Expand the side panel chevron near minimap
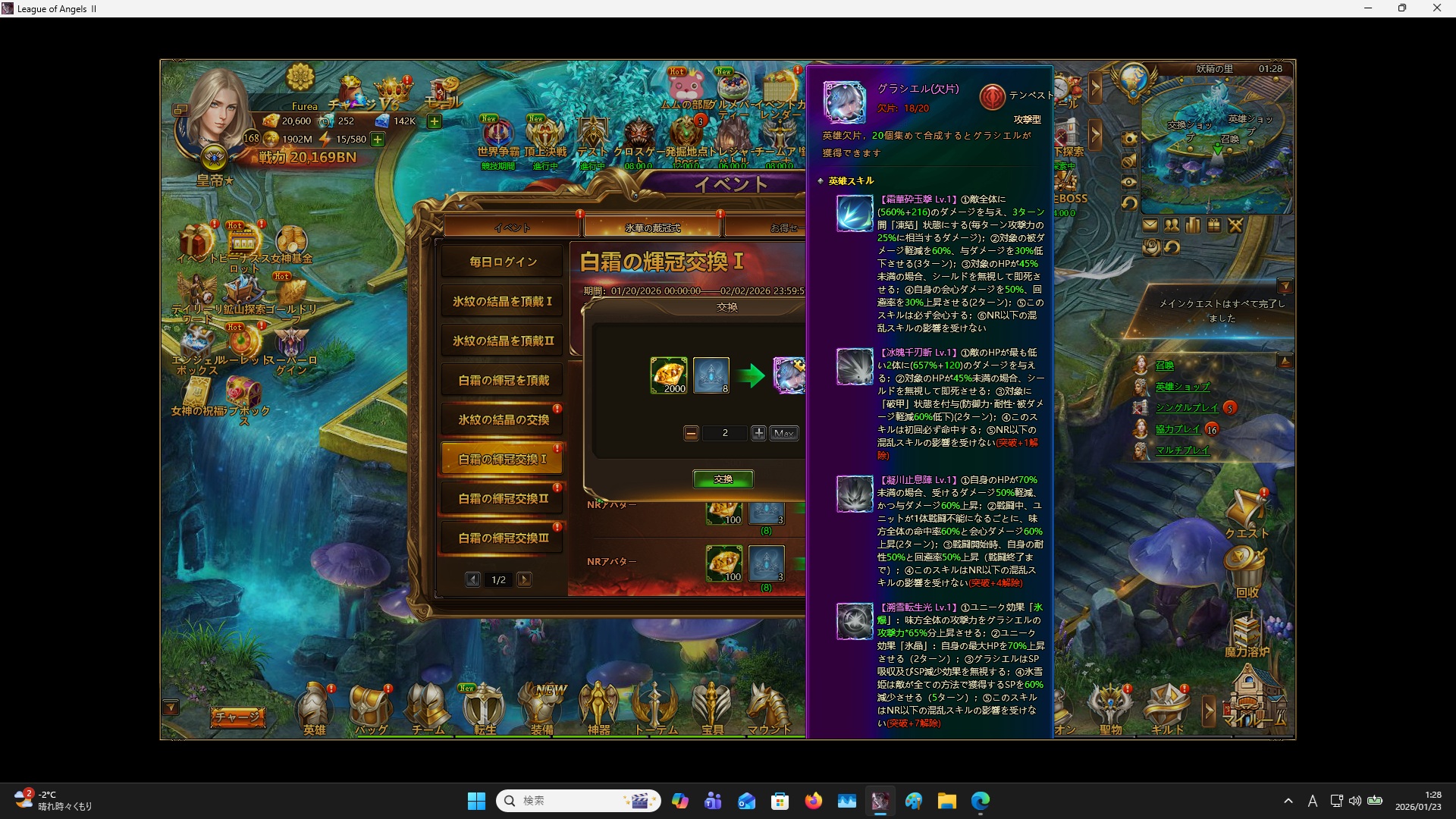The height and width of the screenshot is (819, 1456). pyautogui.click(x=1095, y=89)
